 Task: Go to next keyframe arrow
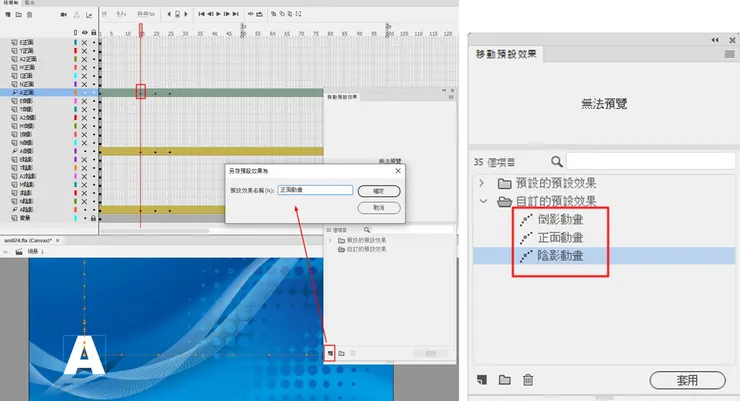186,14
